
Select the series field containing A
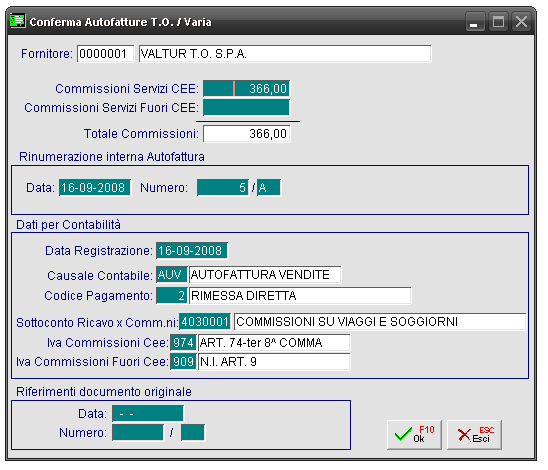point(269,188)
